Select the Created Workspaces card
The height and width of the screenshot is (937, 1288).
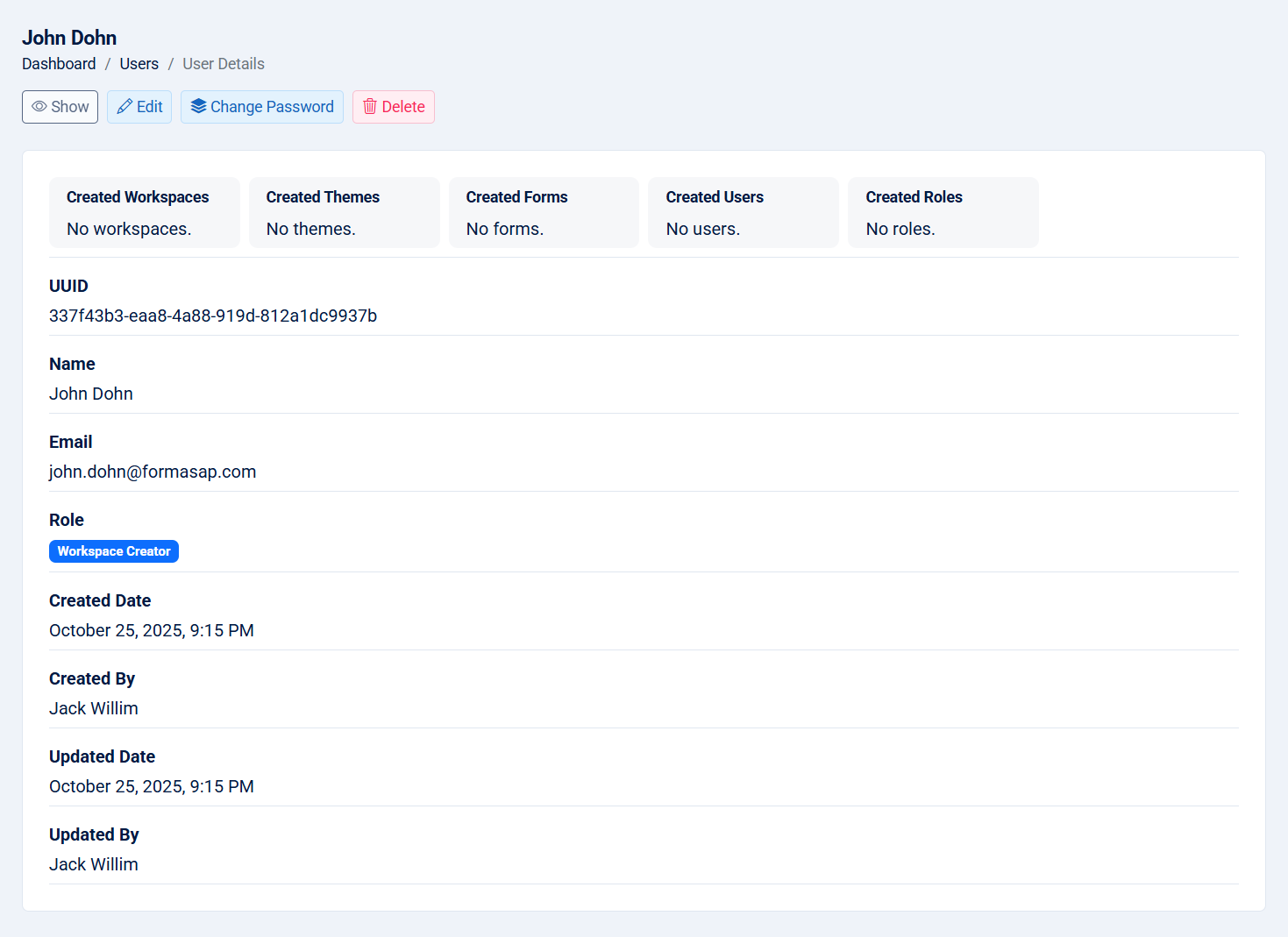pos(144,213)
